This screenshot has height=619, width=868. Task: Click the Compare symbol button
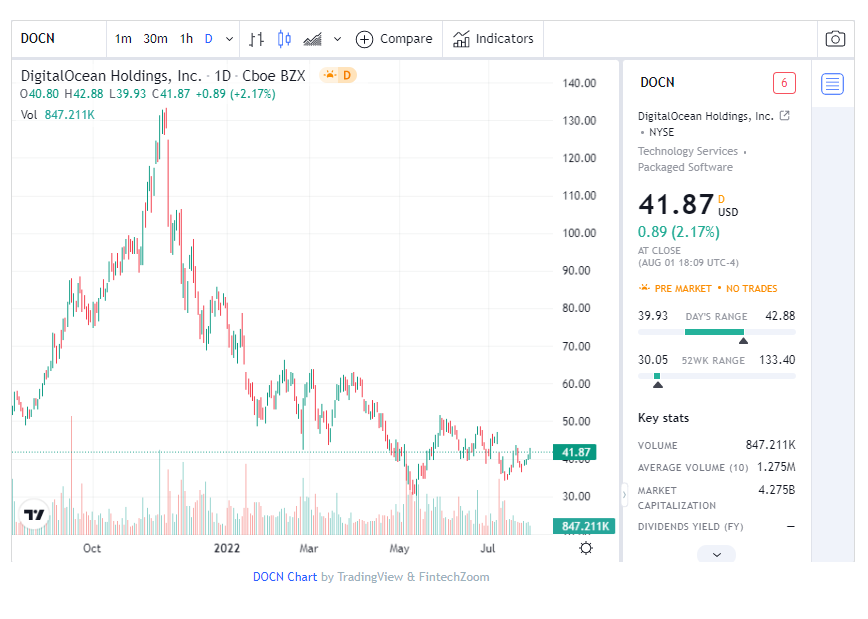[x=394, y=39]
